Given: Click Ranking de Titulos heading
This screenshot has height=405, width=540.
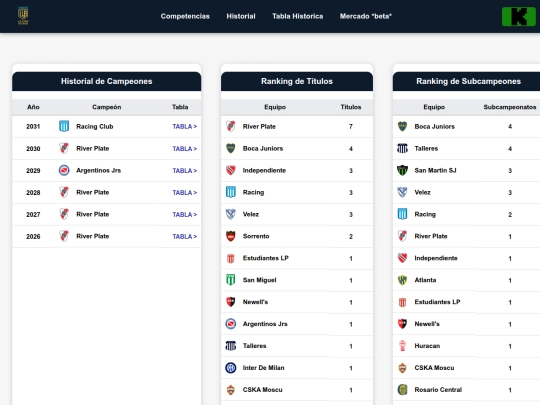Looking at the screenshot, I should click(297, 81).
